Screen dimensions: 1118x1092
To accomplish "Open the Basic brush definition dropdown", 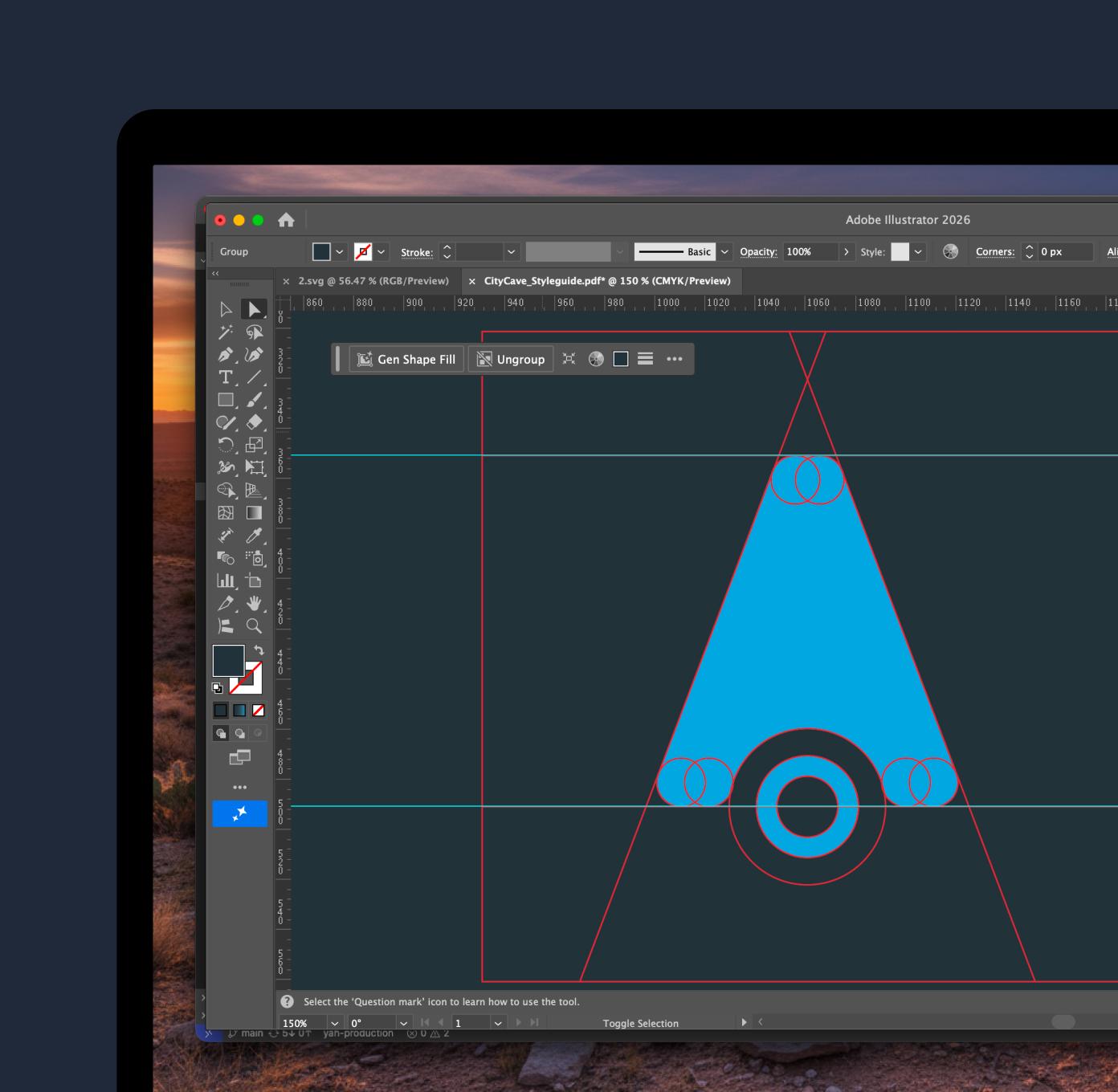I will (724, 252).
